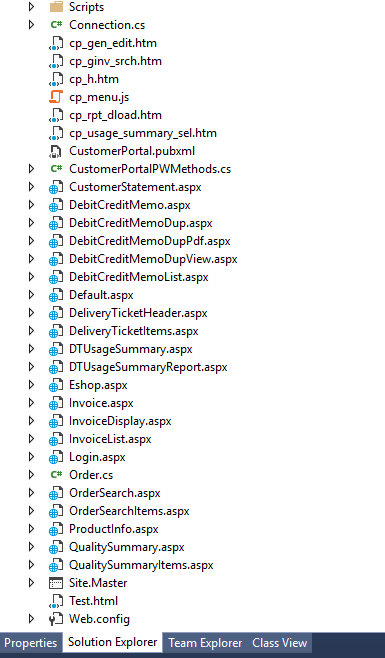Click the publish profile icon for CustomerPortal.pubxml

(56, 151)
